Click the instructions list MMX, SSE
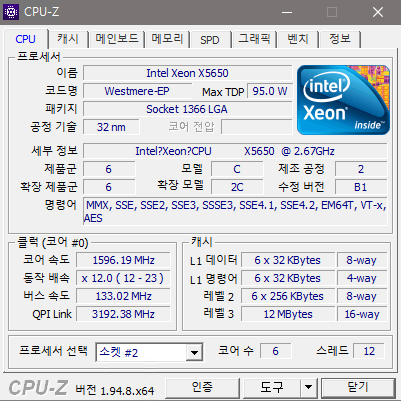Viewport: 401px width, 401px height. point(235,211)
